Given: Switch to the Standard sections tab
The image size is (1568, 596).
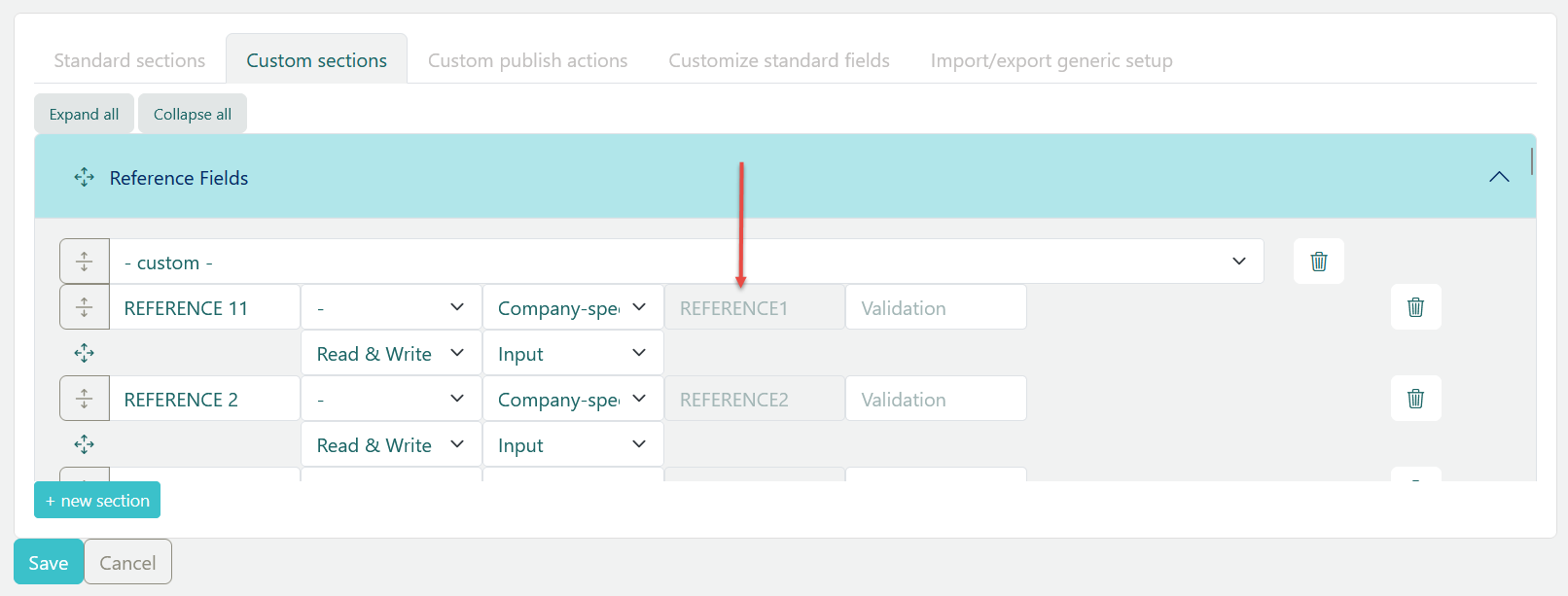Looking at the screenshot, I should coord(129,60).
